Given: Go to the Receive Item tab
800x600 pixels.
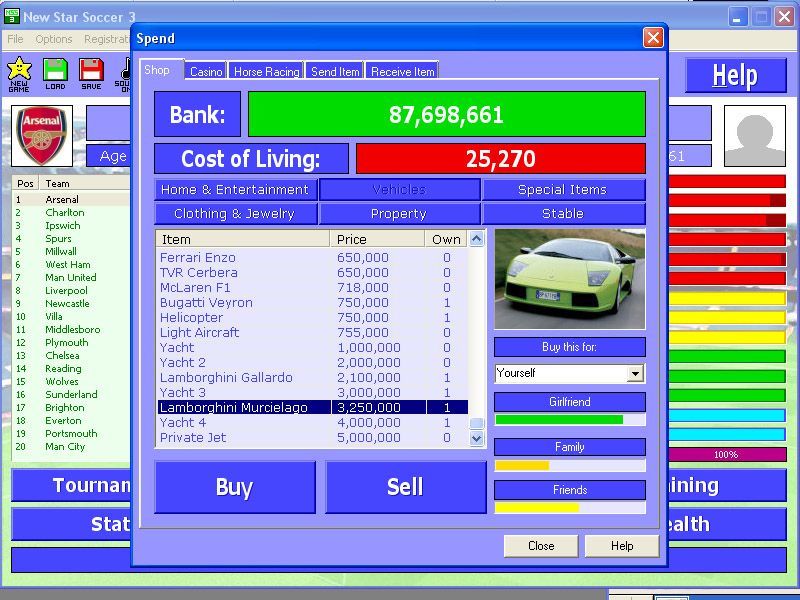Looking at the screenshot, I should (x=402, y=71).
